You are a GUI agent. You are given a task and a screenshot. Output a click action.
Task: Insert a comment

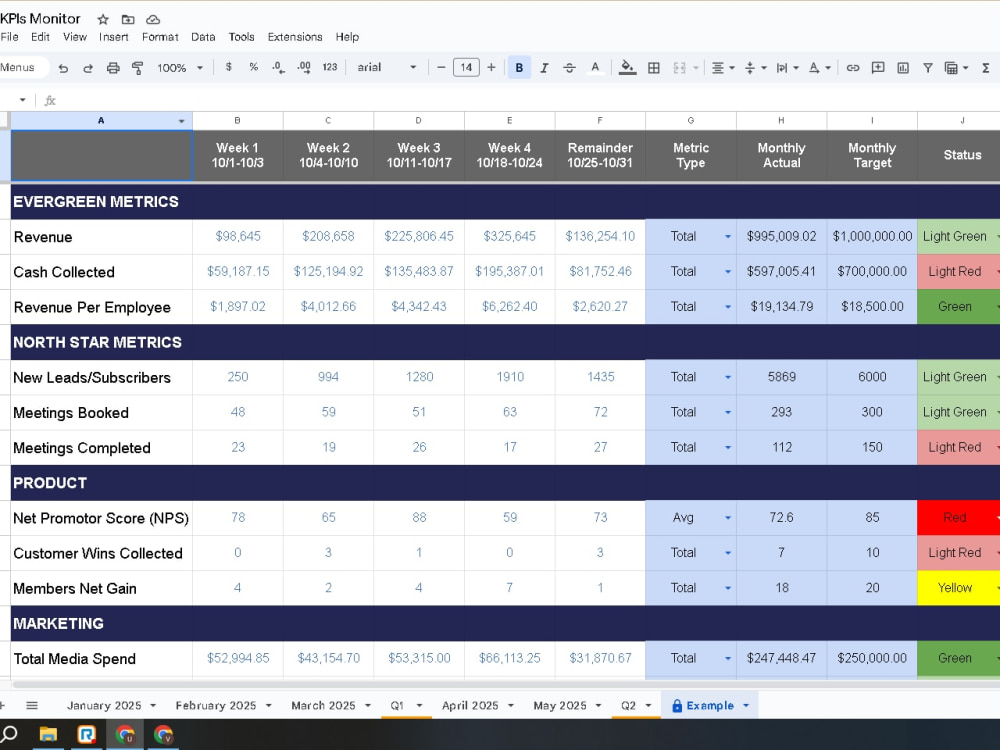click(878, 68)
